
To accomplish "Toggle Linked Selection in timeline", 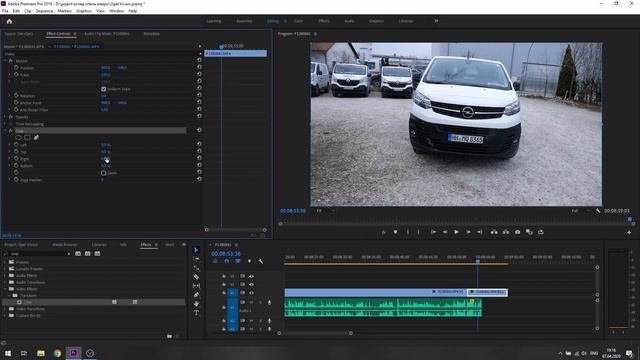I will pyautogui.click(x=238, y=261).
